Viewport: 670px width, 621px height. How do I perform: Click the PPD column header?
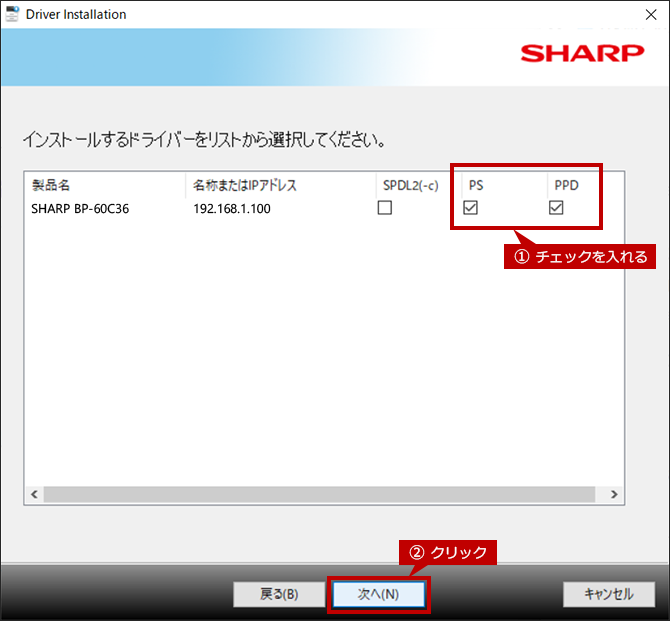pyautogui.click(x=585, y=185)
